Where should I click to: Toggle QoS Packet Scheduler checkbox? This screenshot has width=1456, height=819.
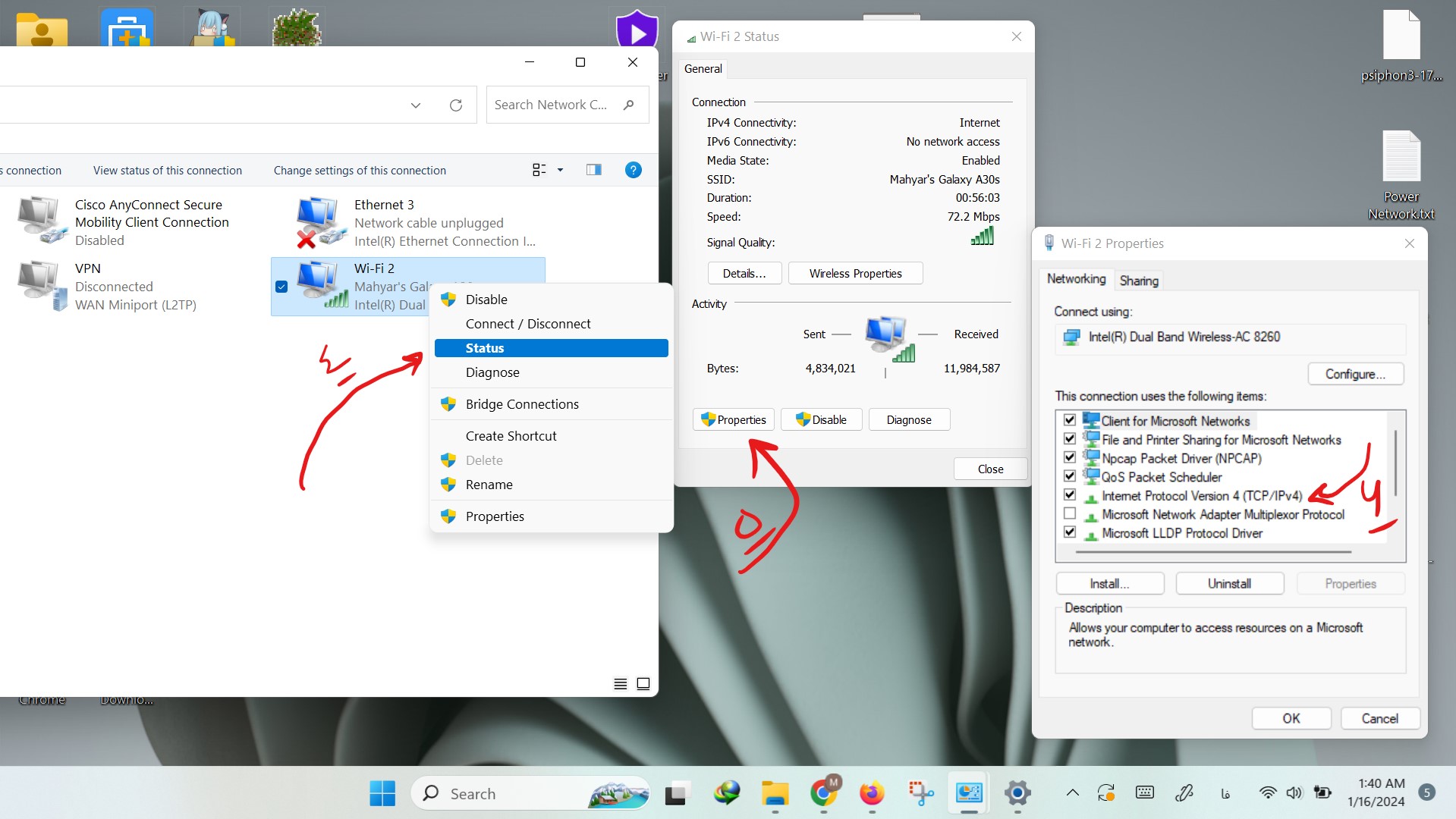click(x=1069, y=476)
